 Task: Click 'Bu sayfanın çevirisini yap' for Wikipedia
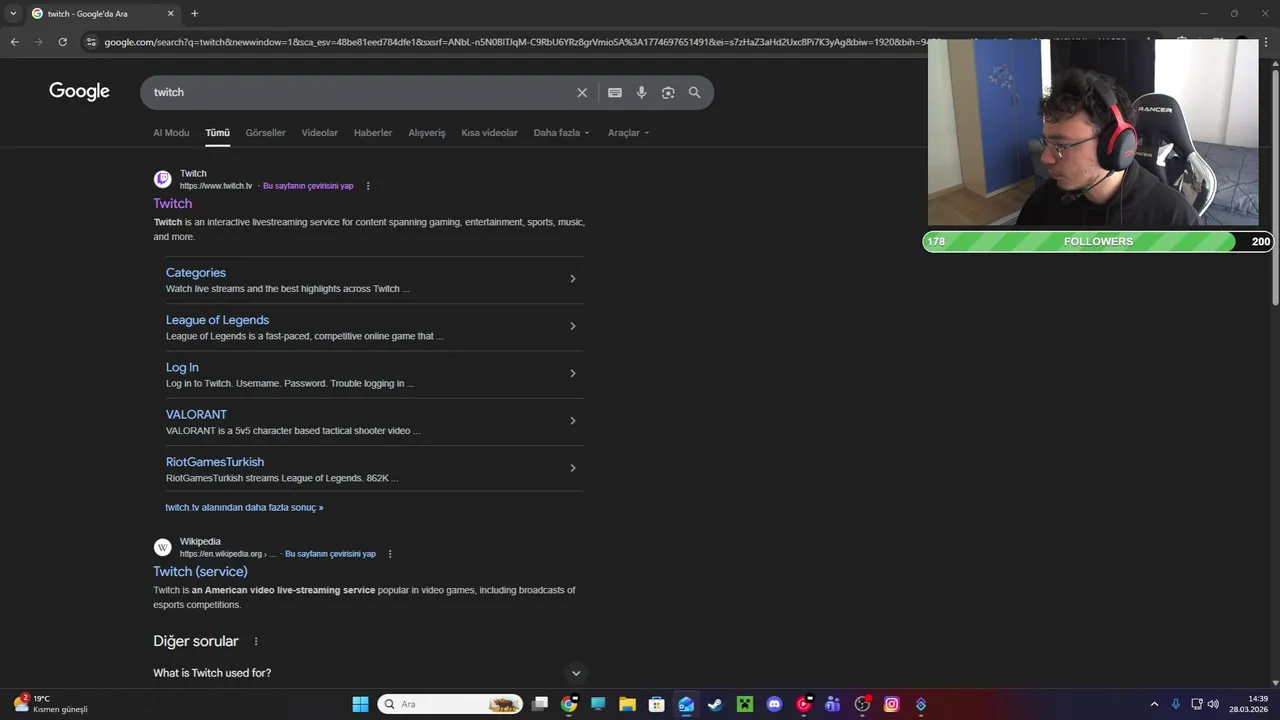330,554
